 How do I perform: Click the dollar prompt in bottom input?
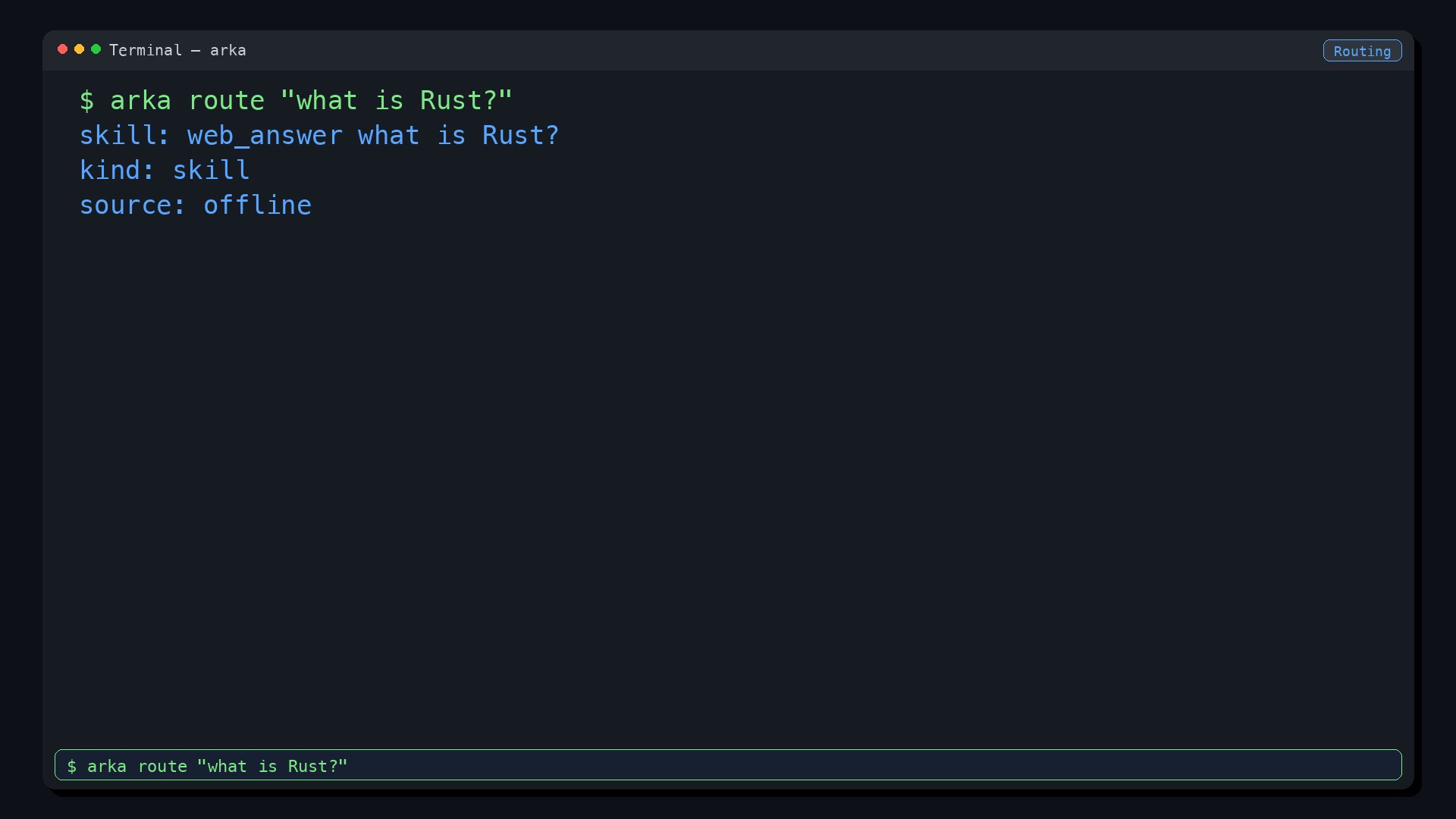click(x=72, y=766)
